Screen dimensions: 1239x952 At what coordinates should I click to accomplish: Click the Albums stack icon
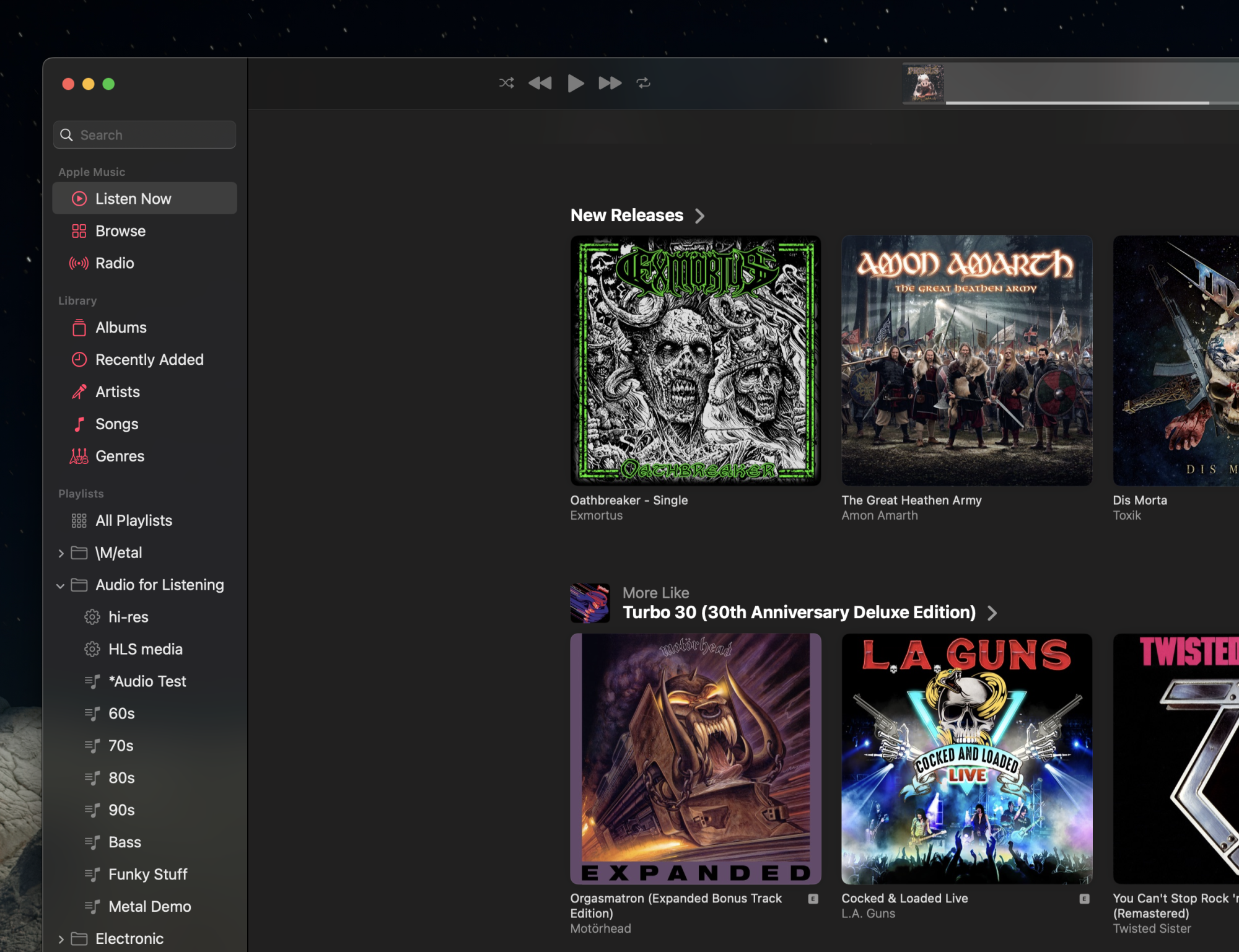click(79, 328)
